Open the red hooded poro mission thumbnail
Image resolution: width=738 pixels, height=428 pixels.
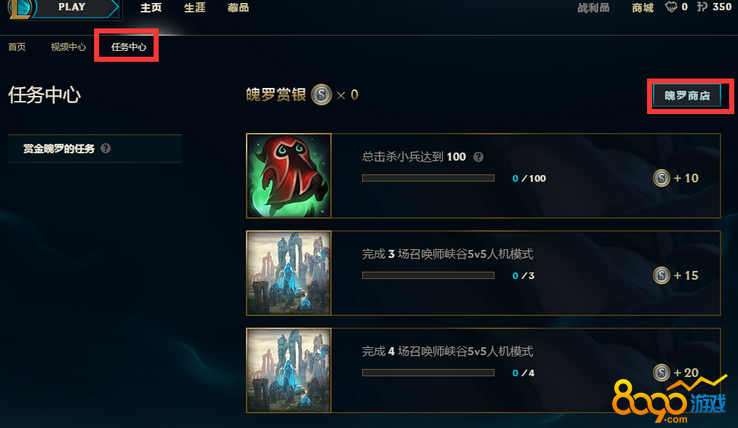(x=289, y=176)
